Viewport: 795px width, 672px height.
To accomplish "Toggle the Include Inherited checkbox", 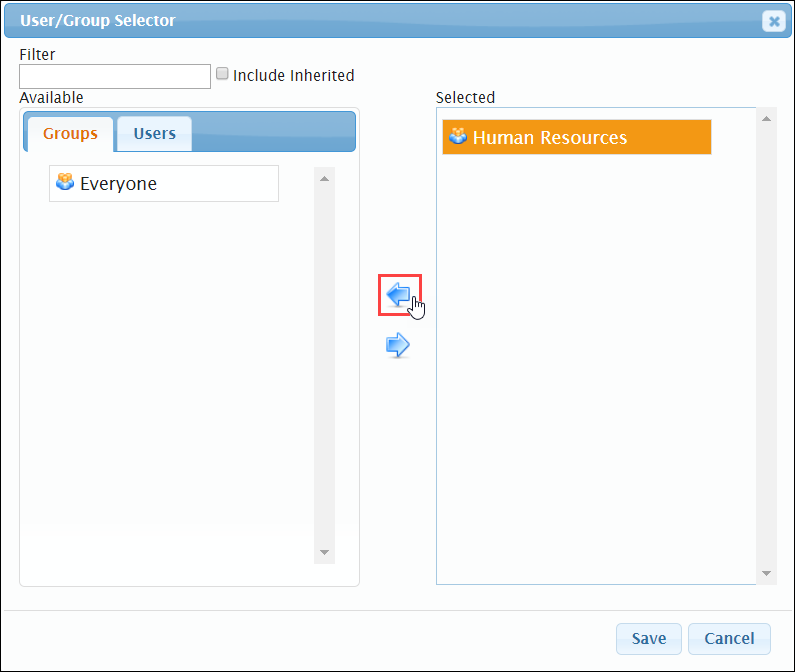I will coord(222,74).
